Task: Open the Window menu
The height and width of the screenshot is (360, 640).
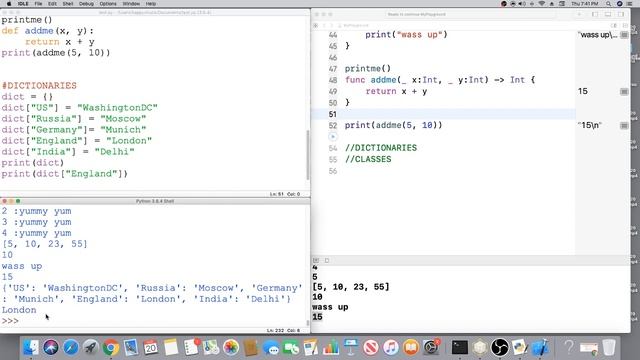Action: 131,4
